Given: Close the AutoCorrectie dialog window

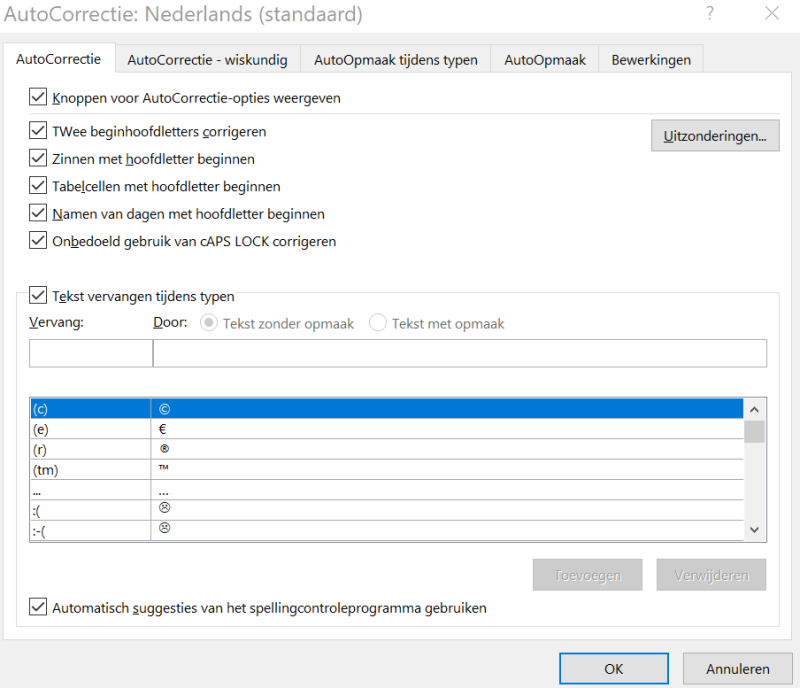Looking at the screenshot, I should (x=771, y=14).
